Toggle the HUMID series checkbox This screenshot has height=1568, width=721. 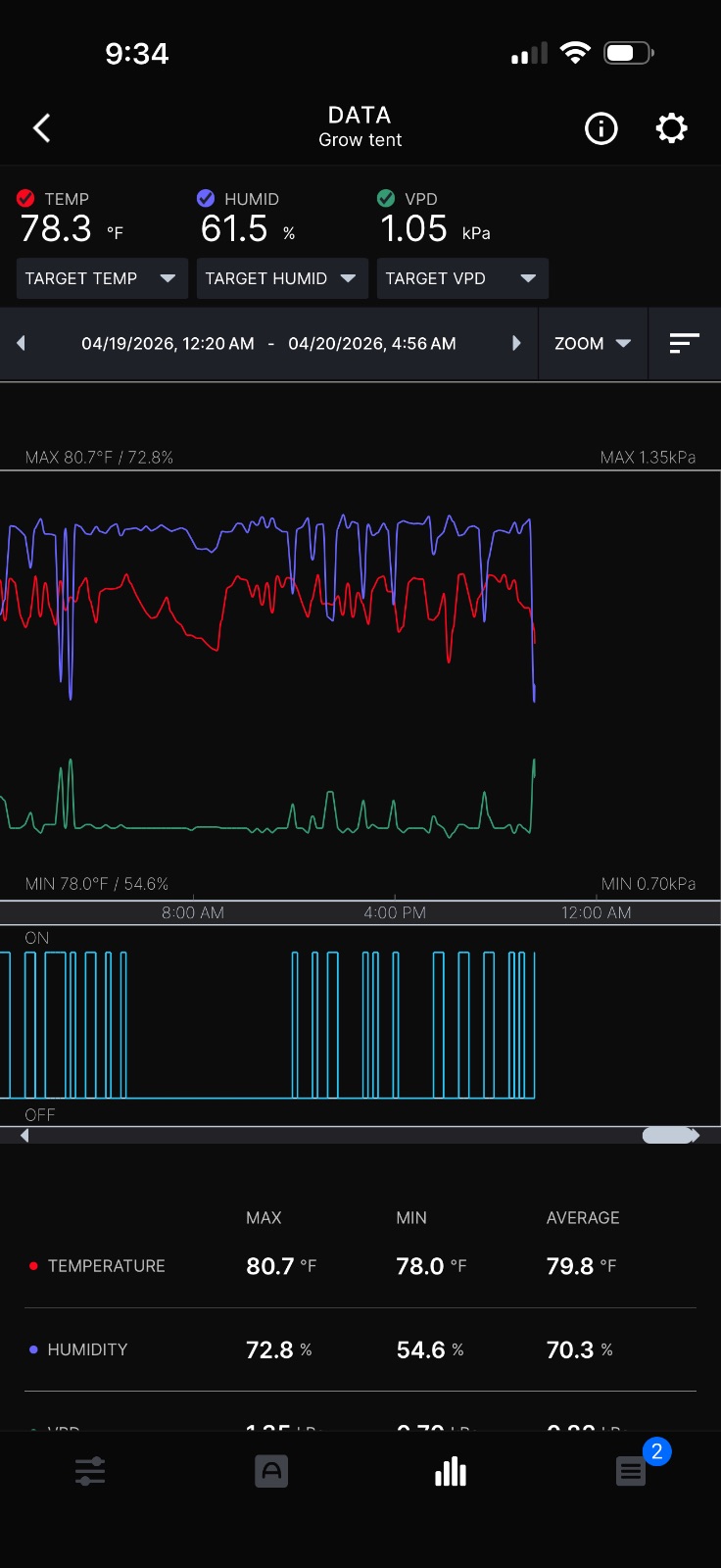point(206,198)
